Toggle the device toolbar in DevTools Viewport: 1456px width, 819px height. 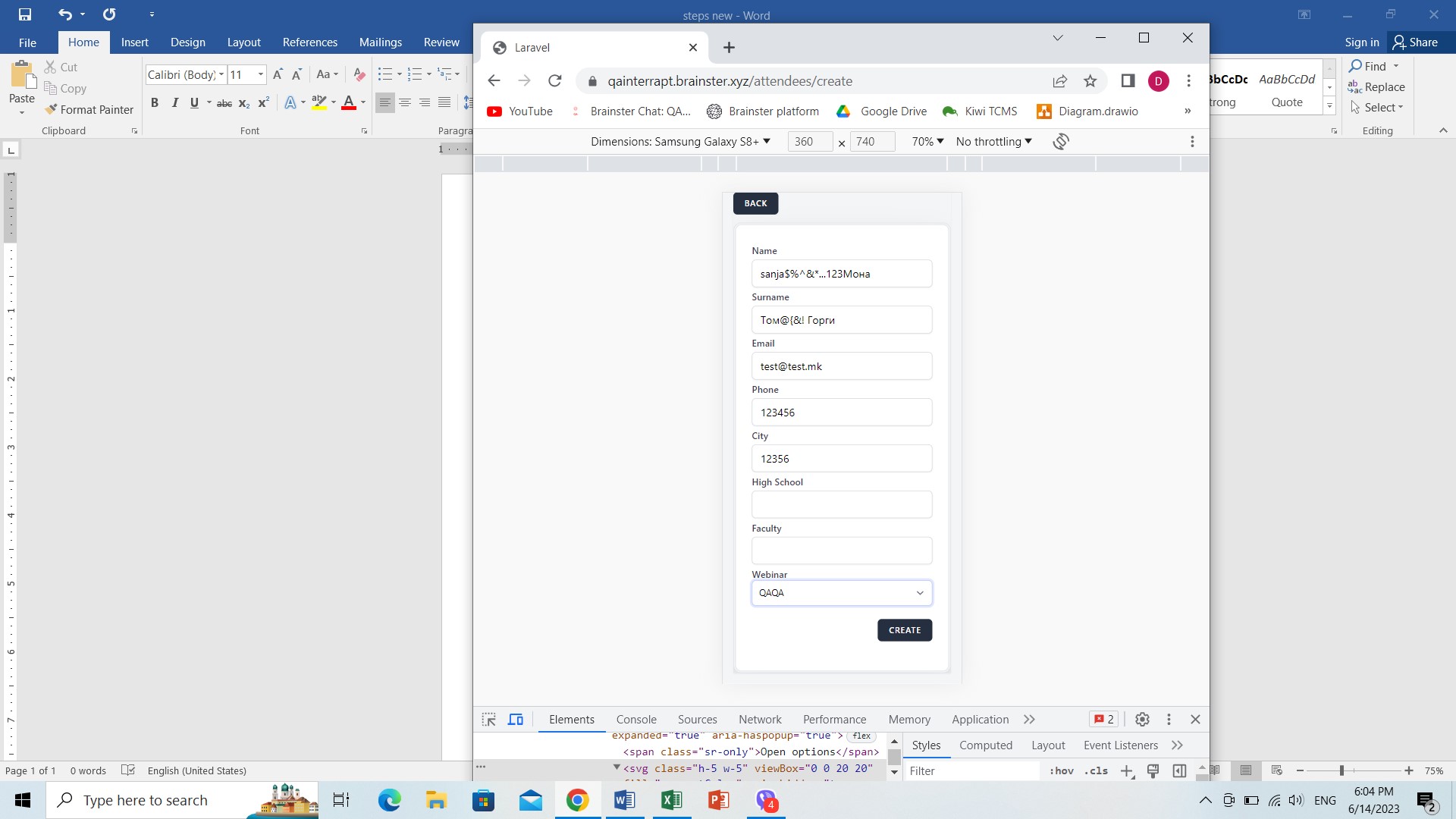tap(516, 720)
